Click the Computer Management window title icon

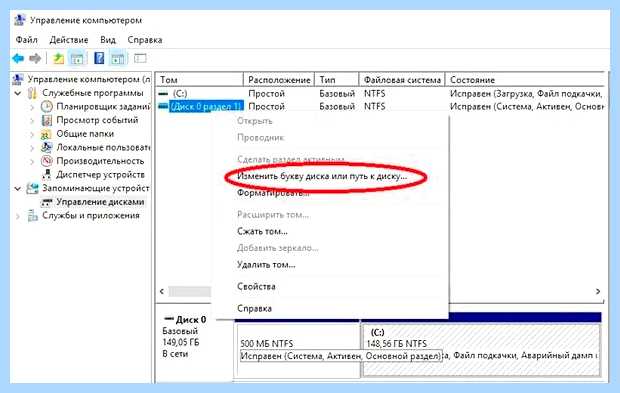point(20,20)
